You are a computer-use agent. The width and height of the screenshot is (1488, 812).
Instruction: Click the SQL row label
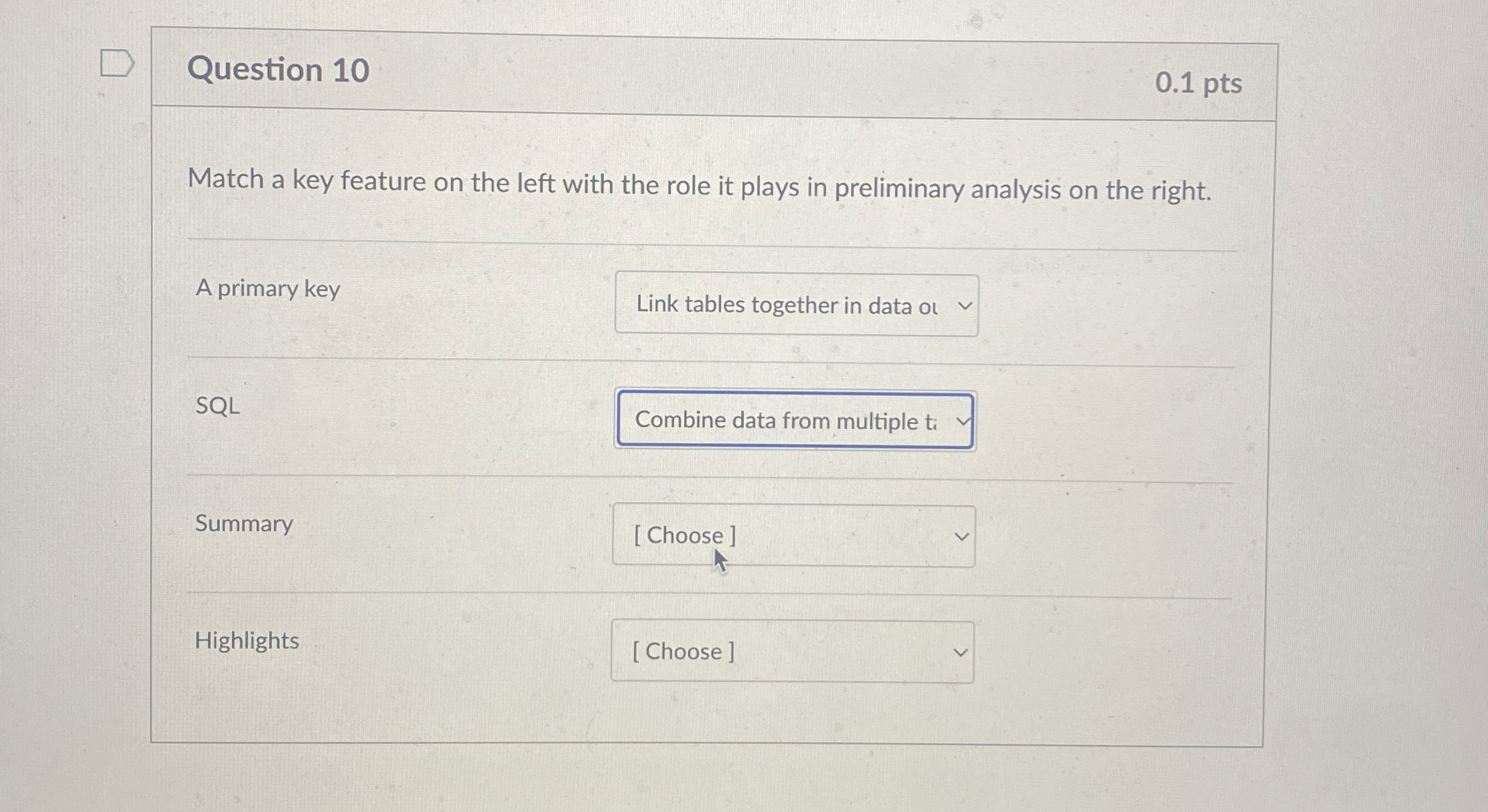tap(218, 406)
